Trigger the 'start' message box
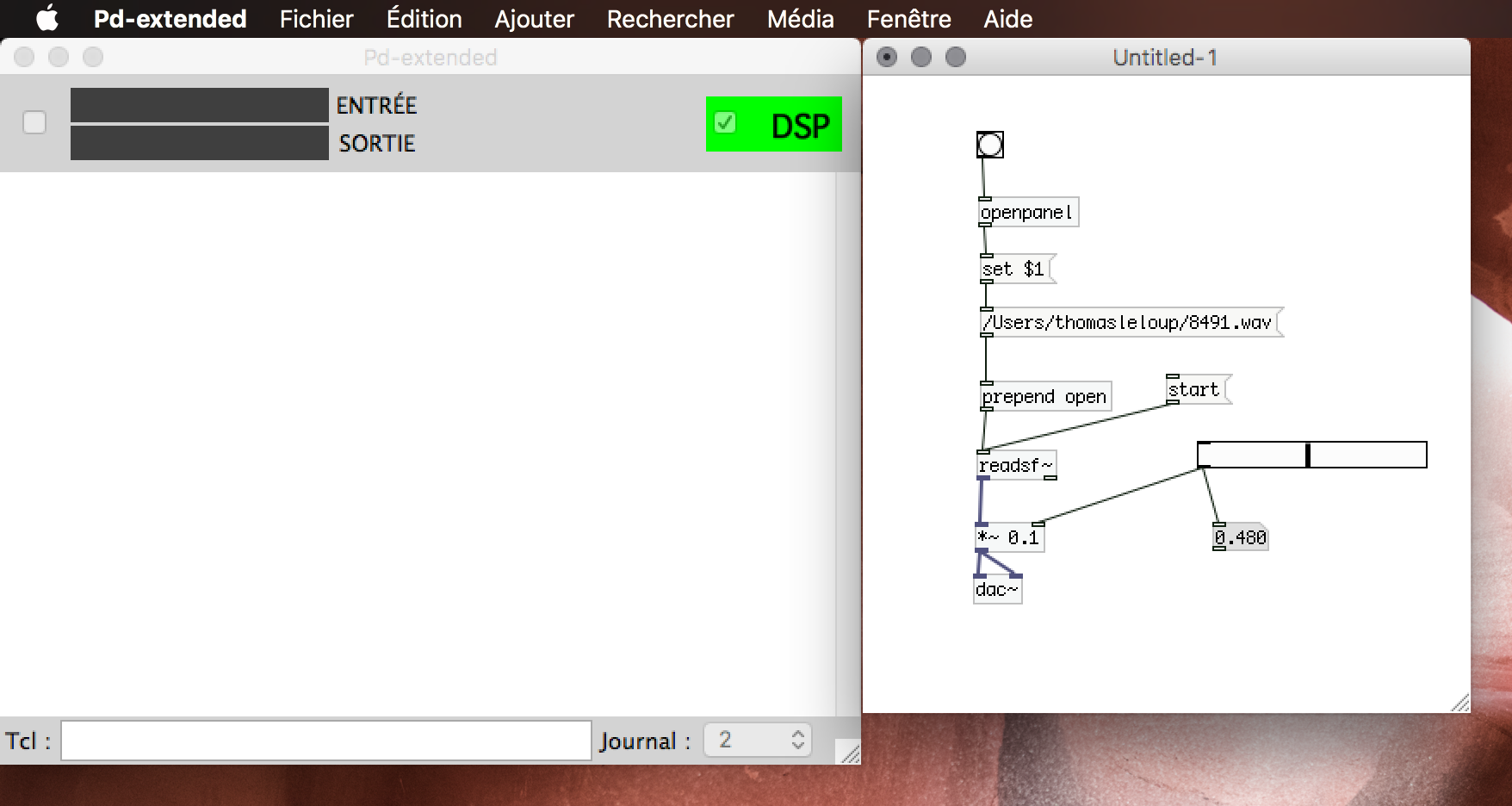The height and width of the screenshot is (806, 1512). point(1196,390)
